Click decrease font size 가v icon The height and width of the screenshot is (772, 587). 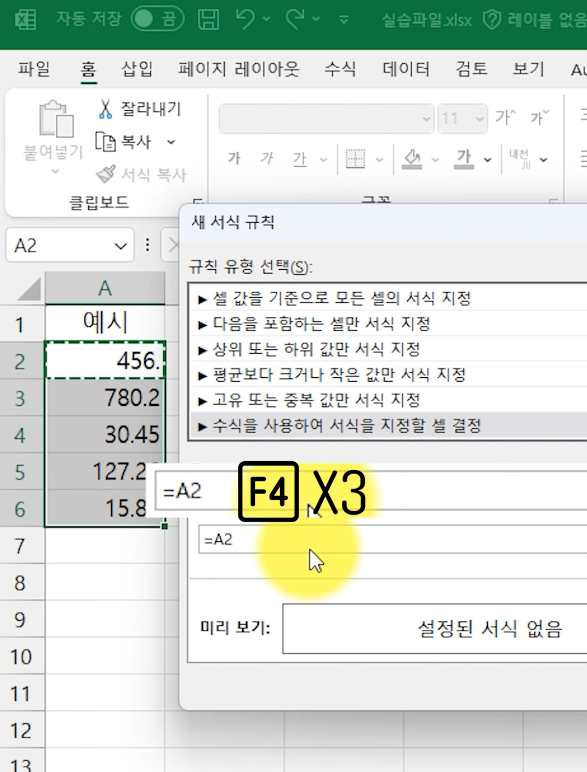point(540,117)
